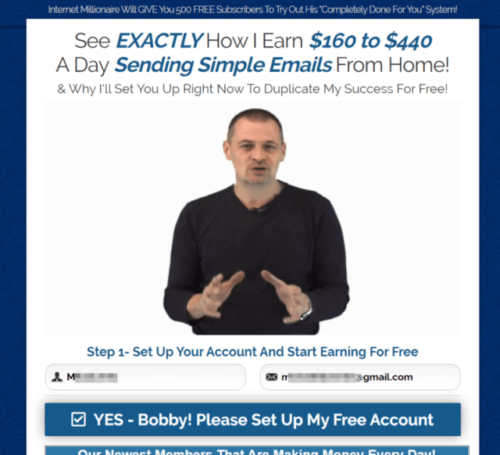
Task: Click the checkmark icon on YES button
Action: pyautogui.click(x=78, y=419)
